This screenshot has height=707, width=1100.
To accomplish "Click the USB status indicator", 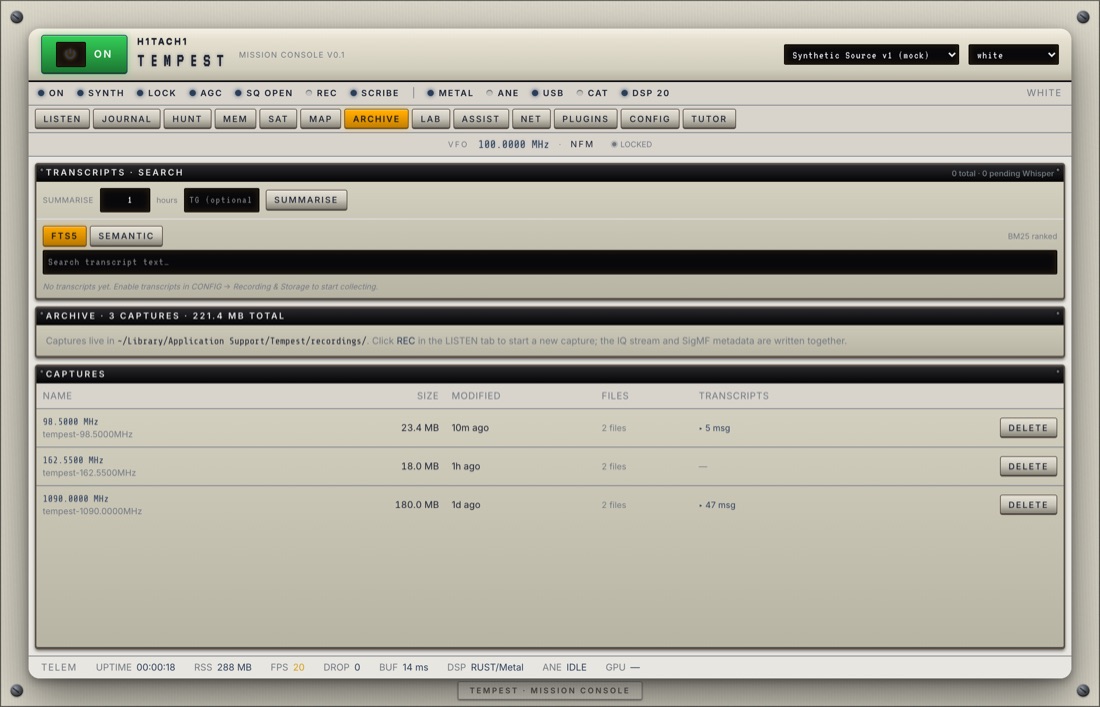I will pyautogui.click(x=547, y=93).
